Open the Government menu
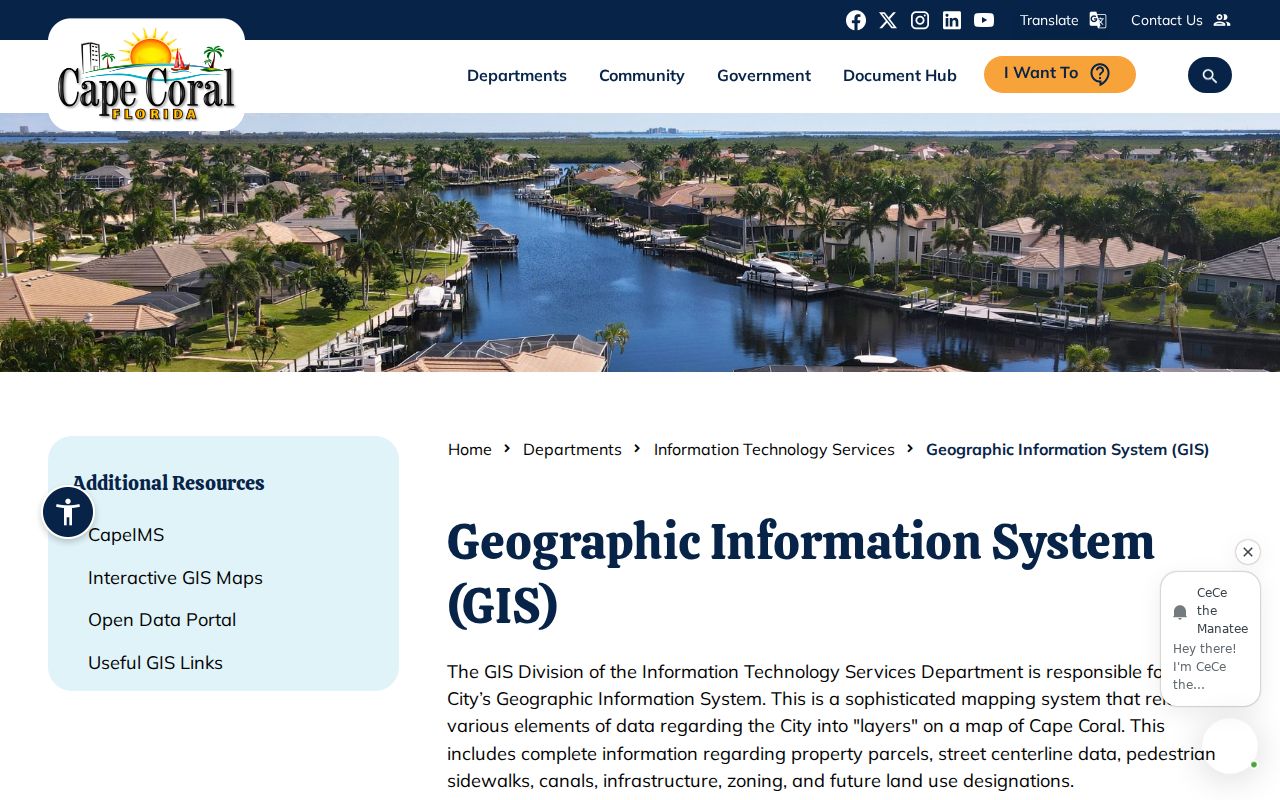 tap(764, 75)
